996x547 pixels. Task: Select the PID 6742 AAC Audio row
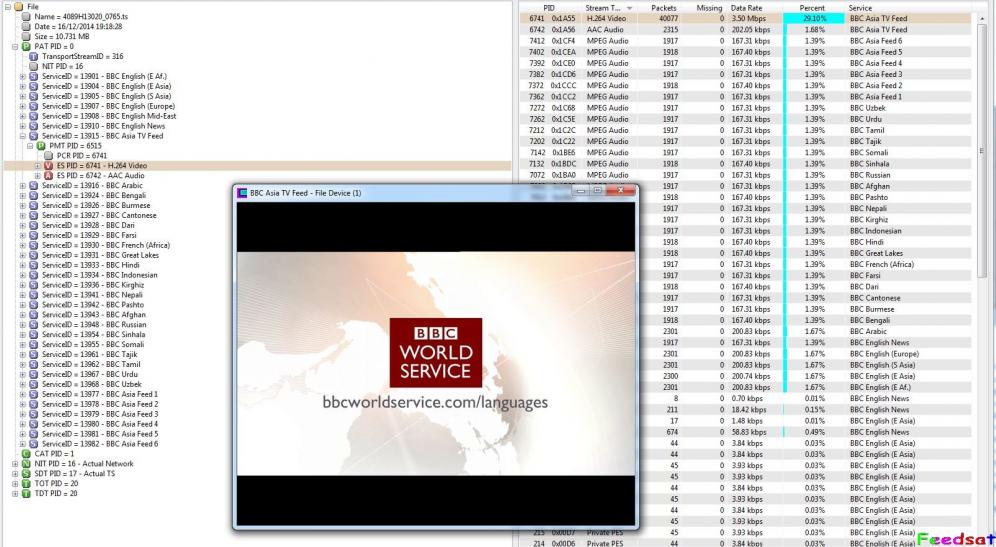746,30
